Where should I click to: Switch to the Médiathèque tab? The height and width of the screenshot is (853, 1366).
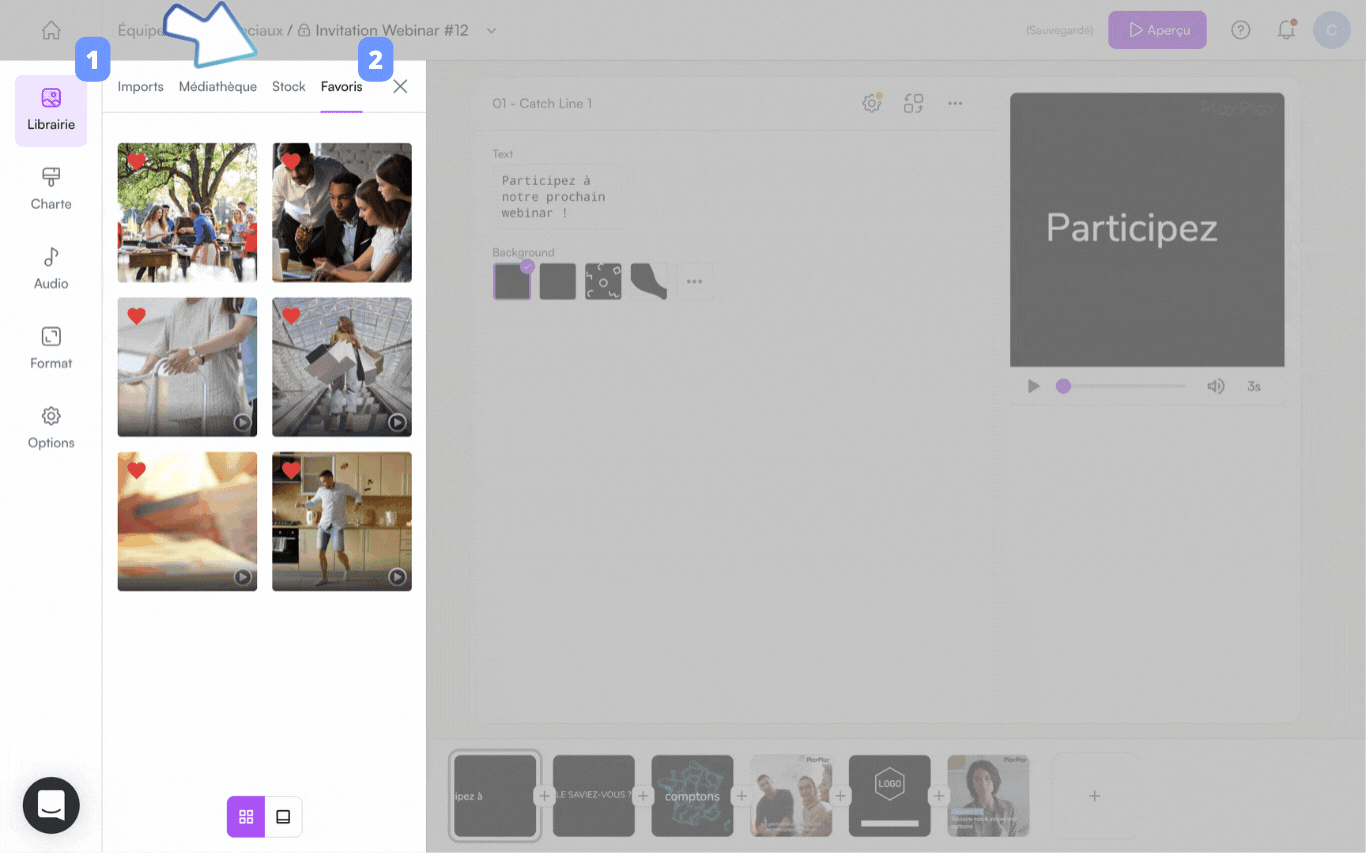[x=218, y=87]
